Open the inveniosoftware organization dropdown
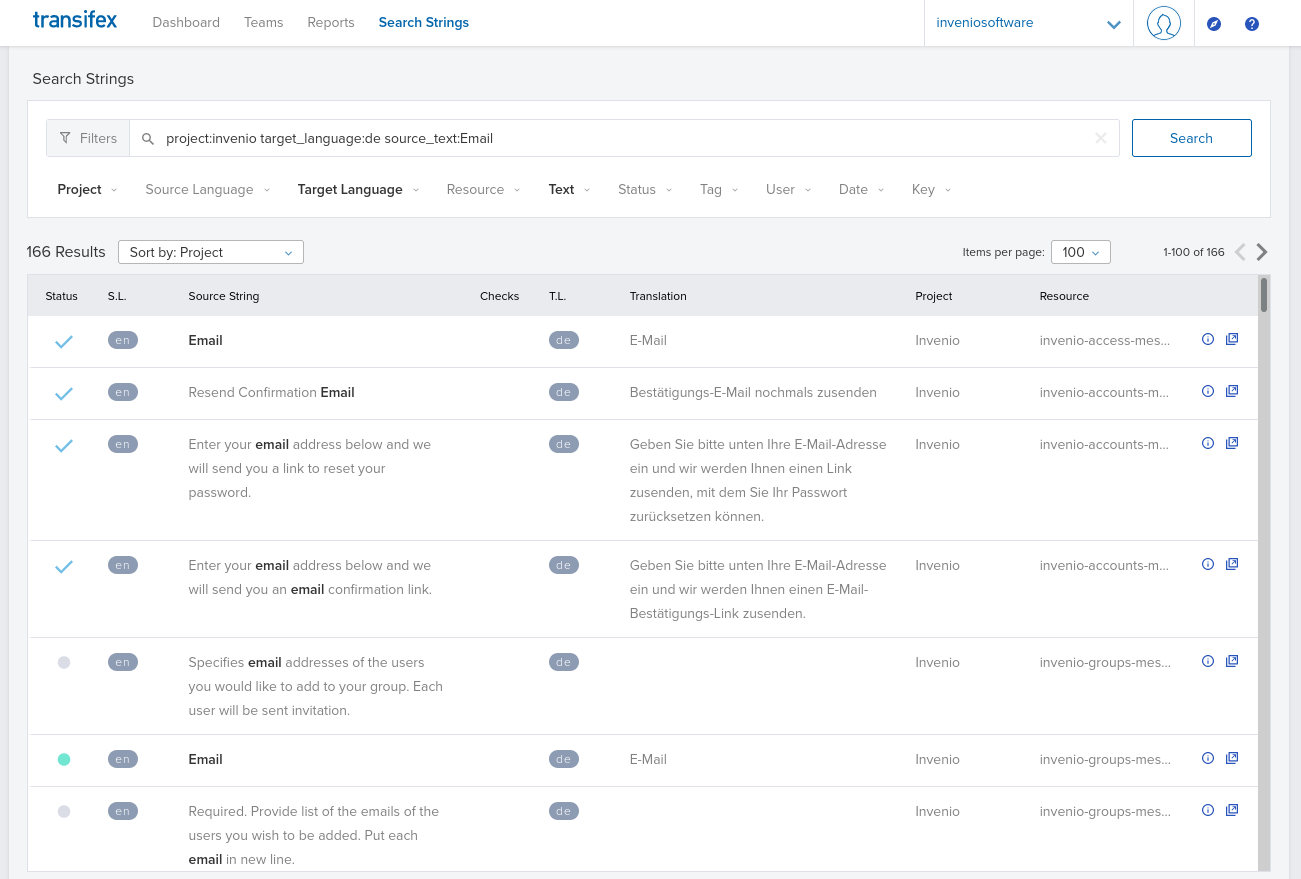1301x879 pixels. click(1028, 23)
